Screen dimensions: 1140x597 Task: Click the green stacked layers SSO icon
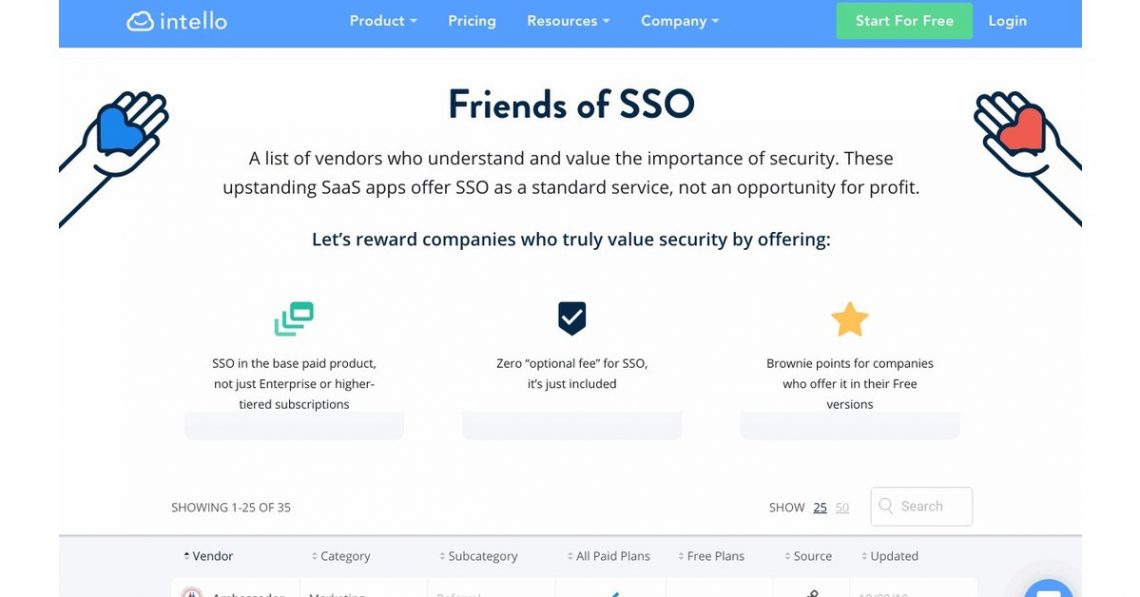coord(294,319)
